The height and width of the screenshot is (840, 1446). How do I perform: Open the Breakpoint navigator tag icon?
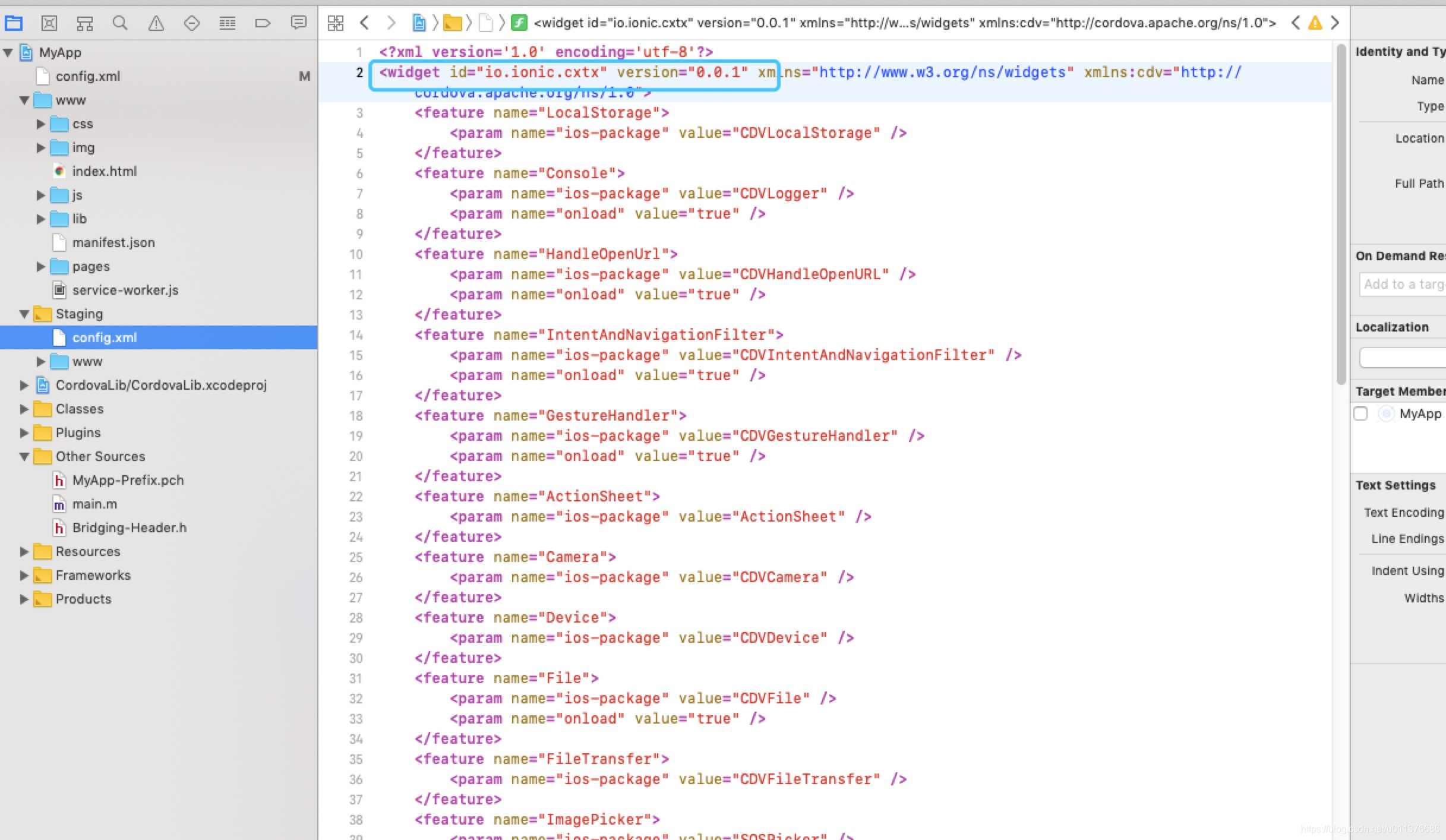(x=263, y=23)
